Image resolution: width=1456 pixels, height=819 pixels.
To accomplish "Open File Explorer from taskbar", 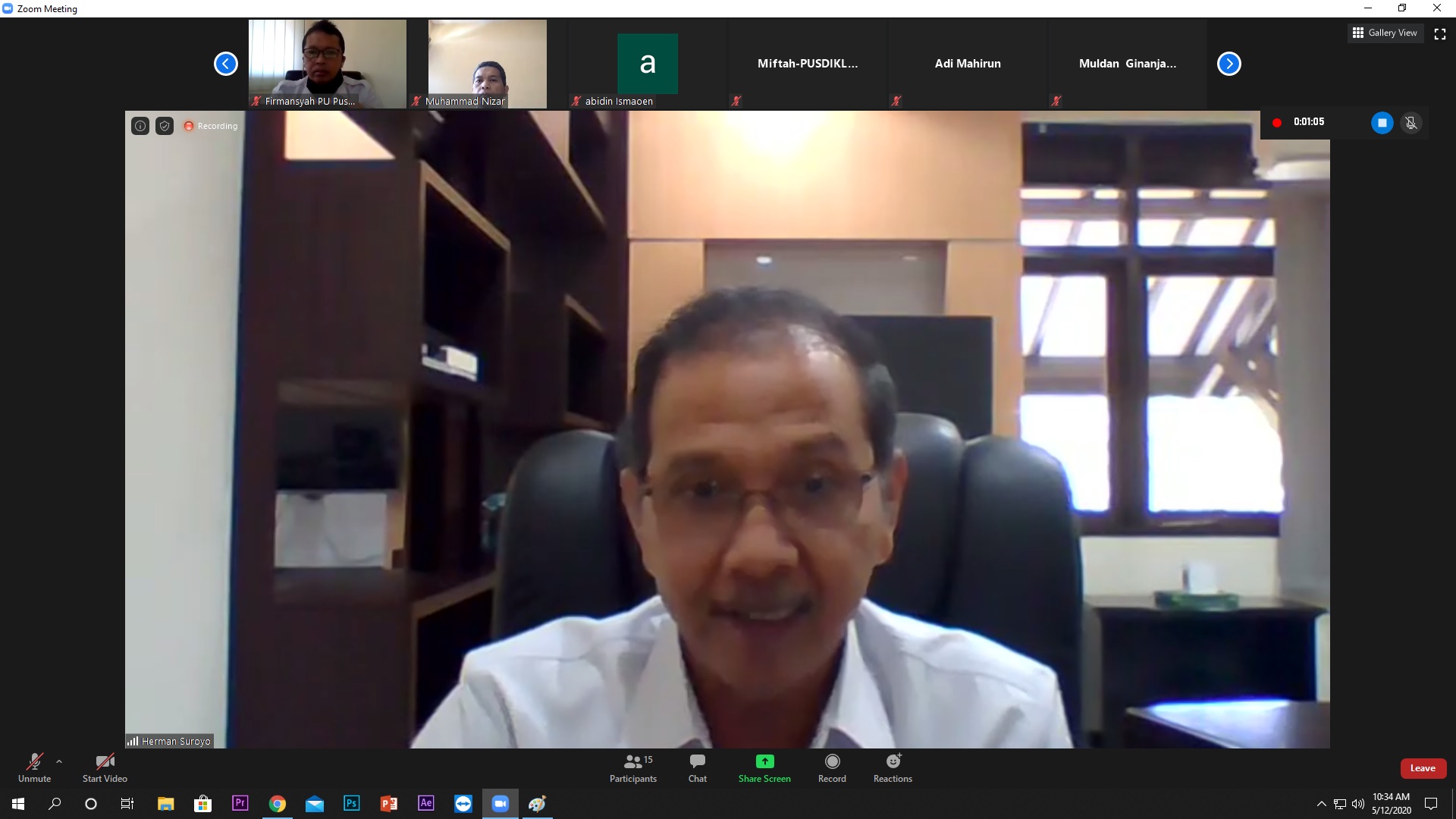I will tap(165, 803).
